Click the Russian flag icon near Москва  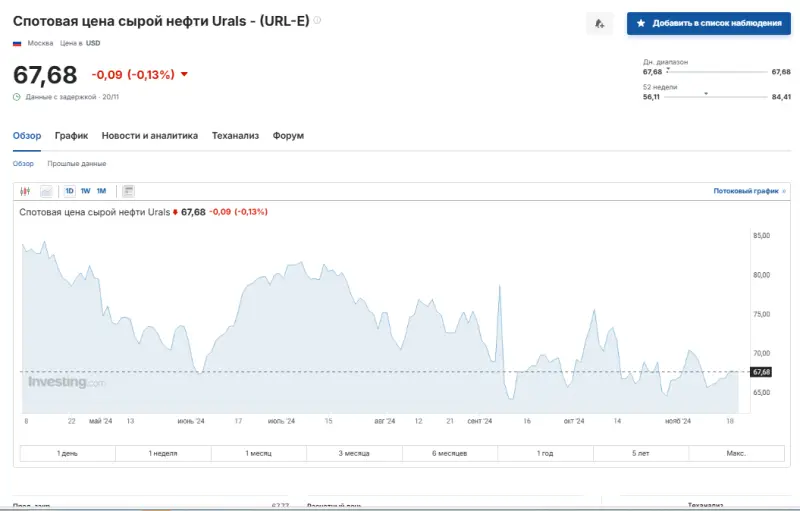[17, 43]
